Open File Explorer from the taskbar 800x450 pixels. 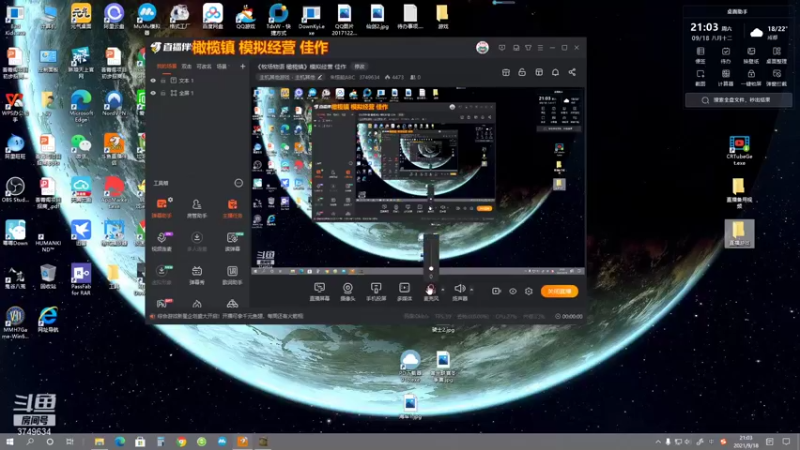(x=99, y=441)
